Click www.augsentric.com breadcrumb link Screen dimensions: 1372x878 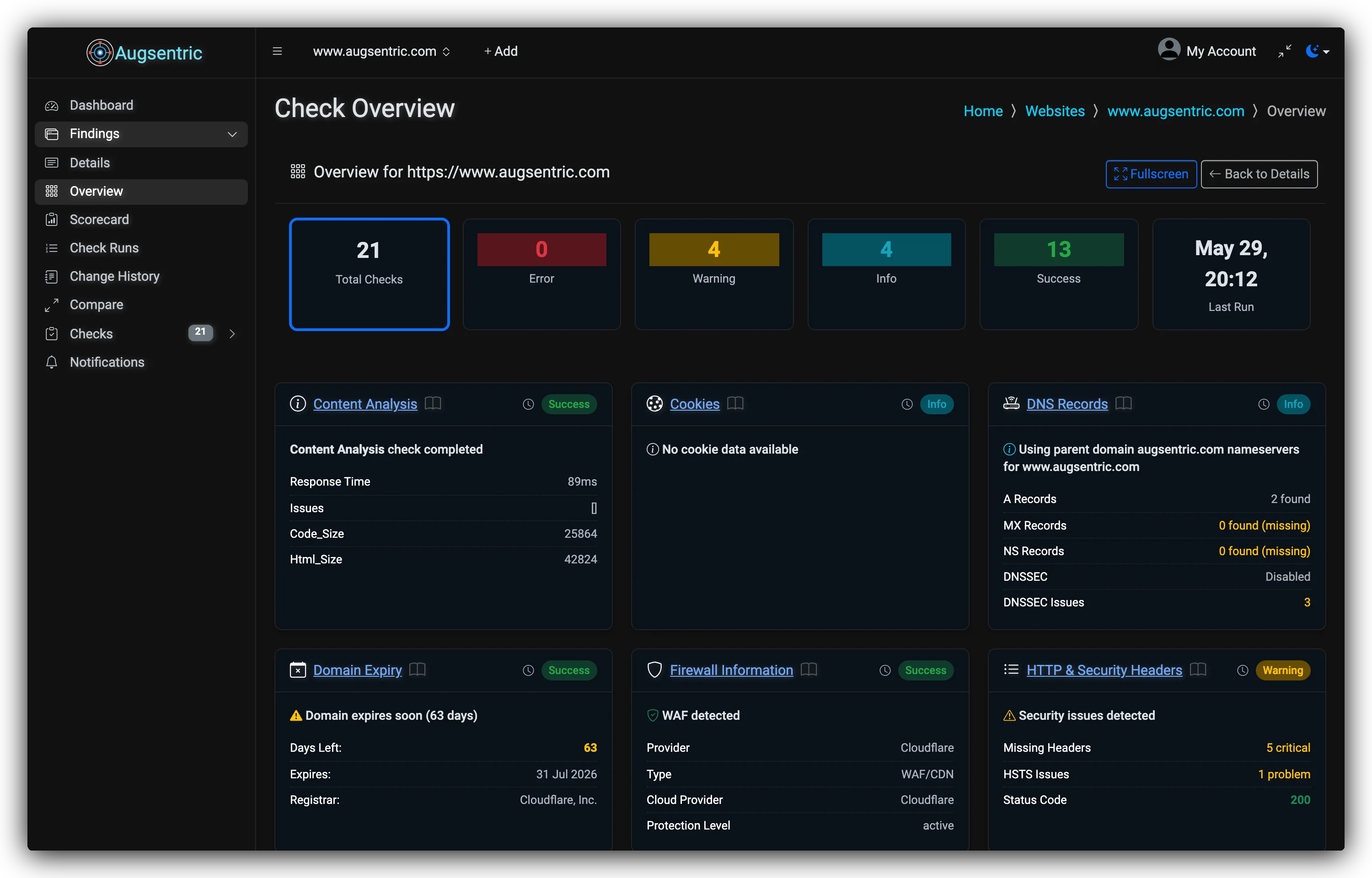pyautogui.click(x=1175, y=111)
